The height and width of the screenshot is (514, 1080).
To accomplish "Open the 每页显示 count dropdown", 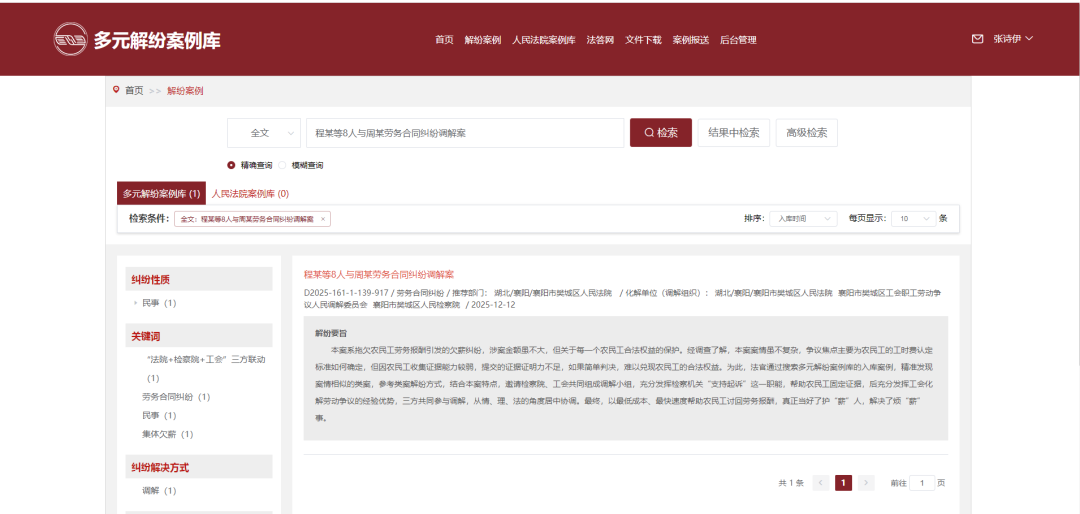I will tap(914, 218).
